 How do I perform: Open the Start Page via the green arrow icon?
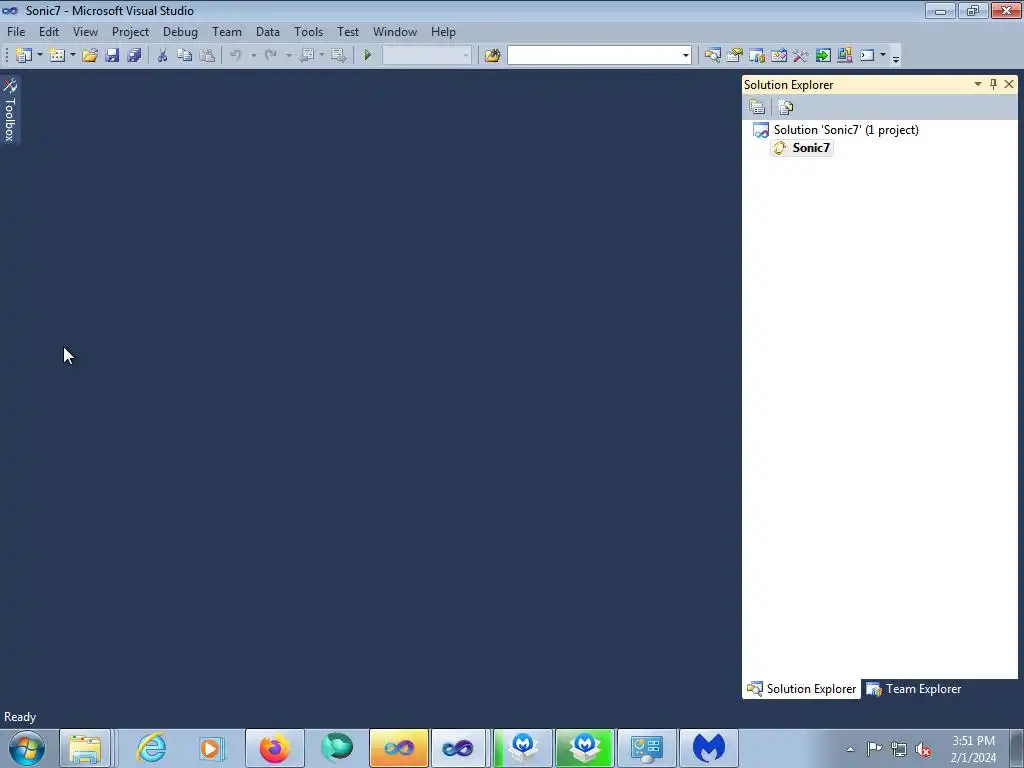(x=823, y=56)
